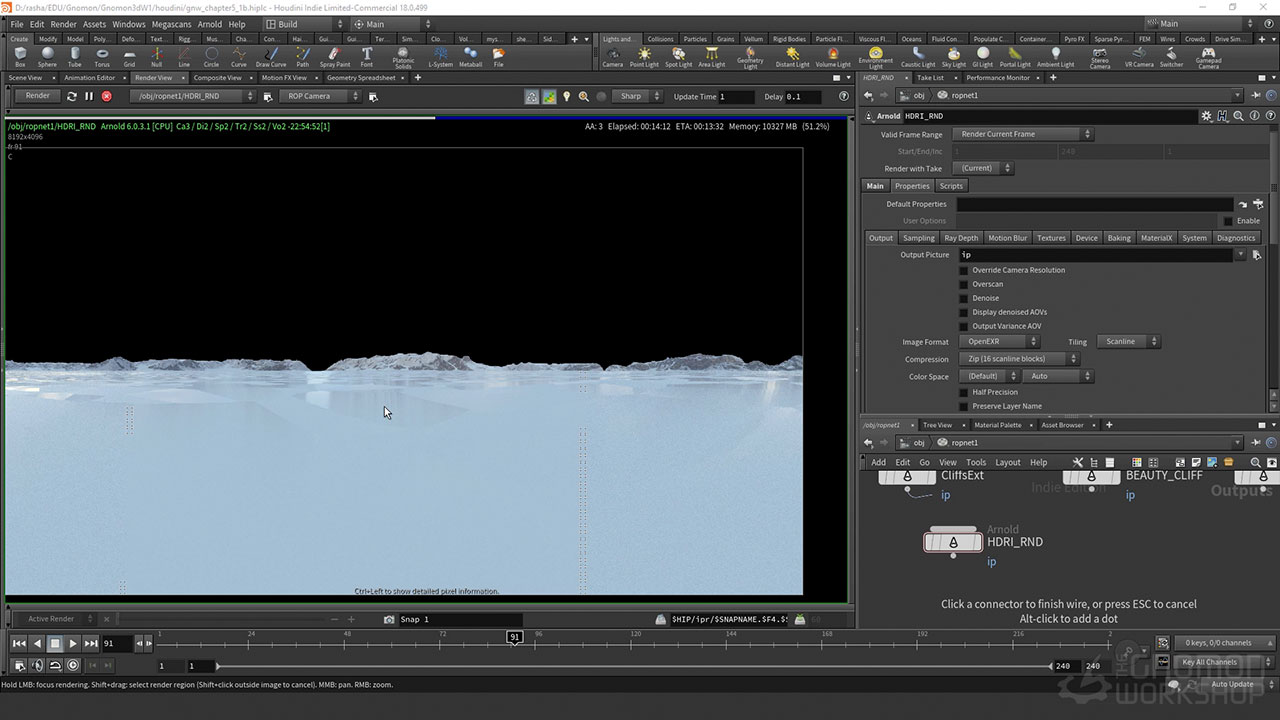Open the Valid Frame Range dropdown

1023,134
